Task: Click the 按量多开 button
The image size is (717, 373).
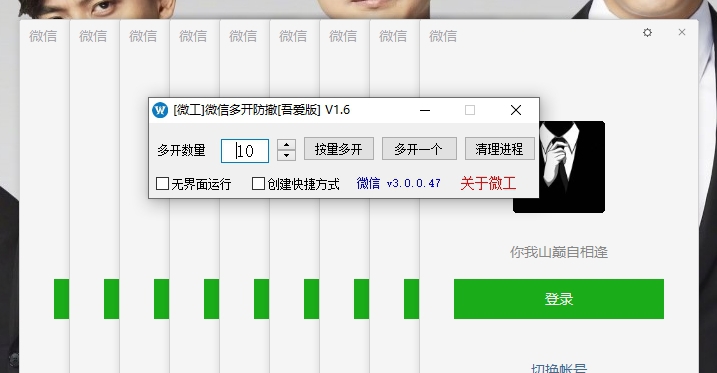Action: tap(339, 149)
